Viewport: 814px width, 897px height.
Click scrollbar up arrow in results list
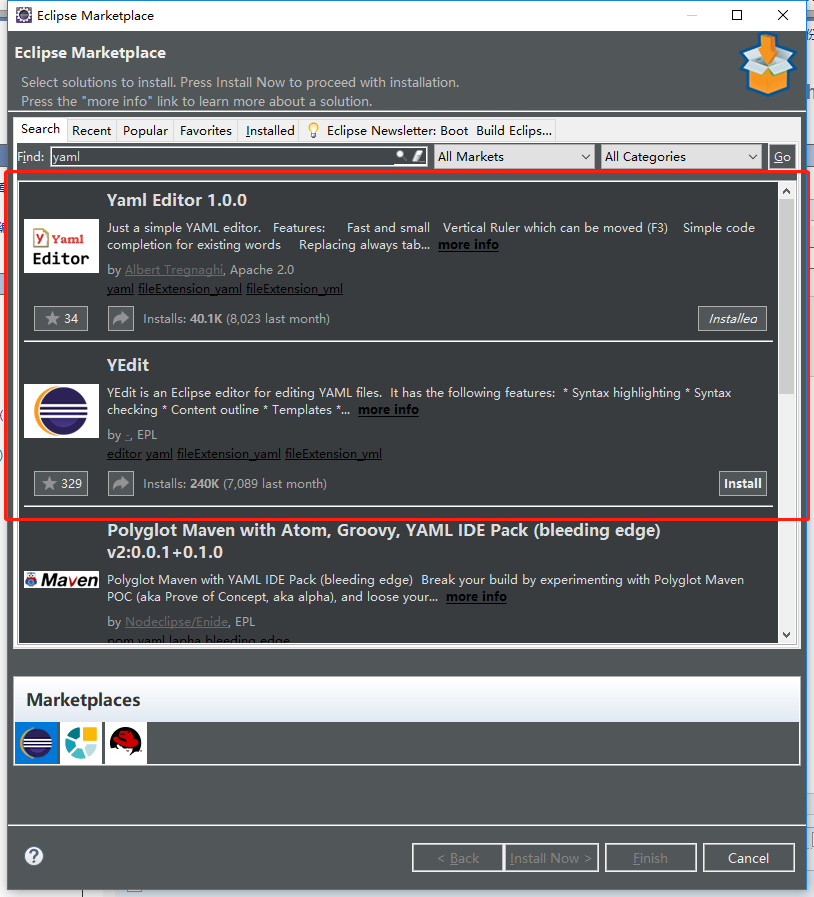click(x=787, y=191)
